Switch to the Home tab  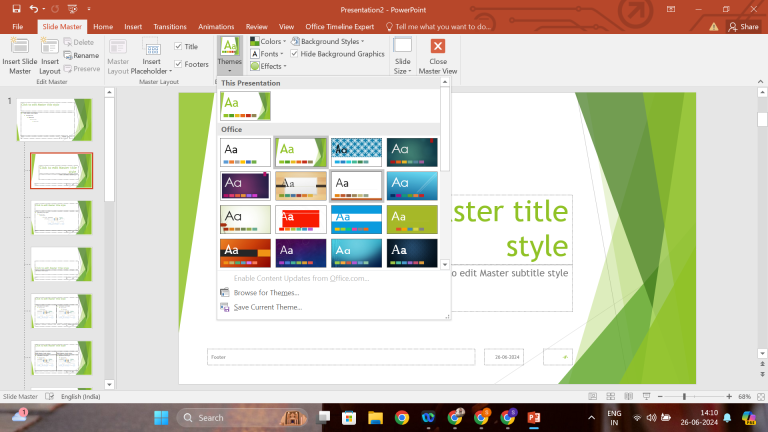103,26
